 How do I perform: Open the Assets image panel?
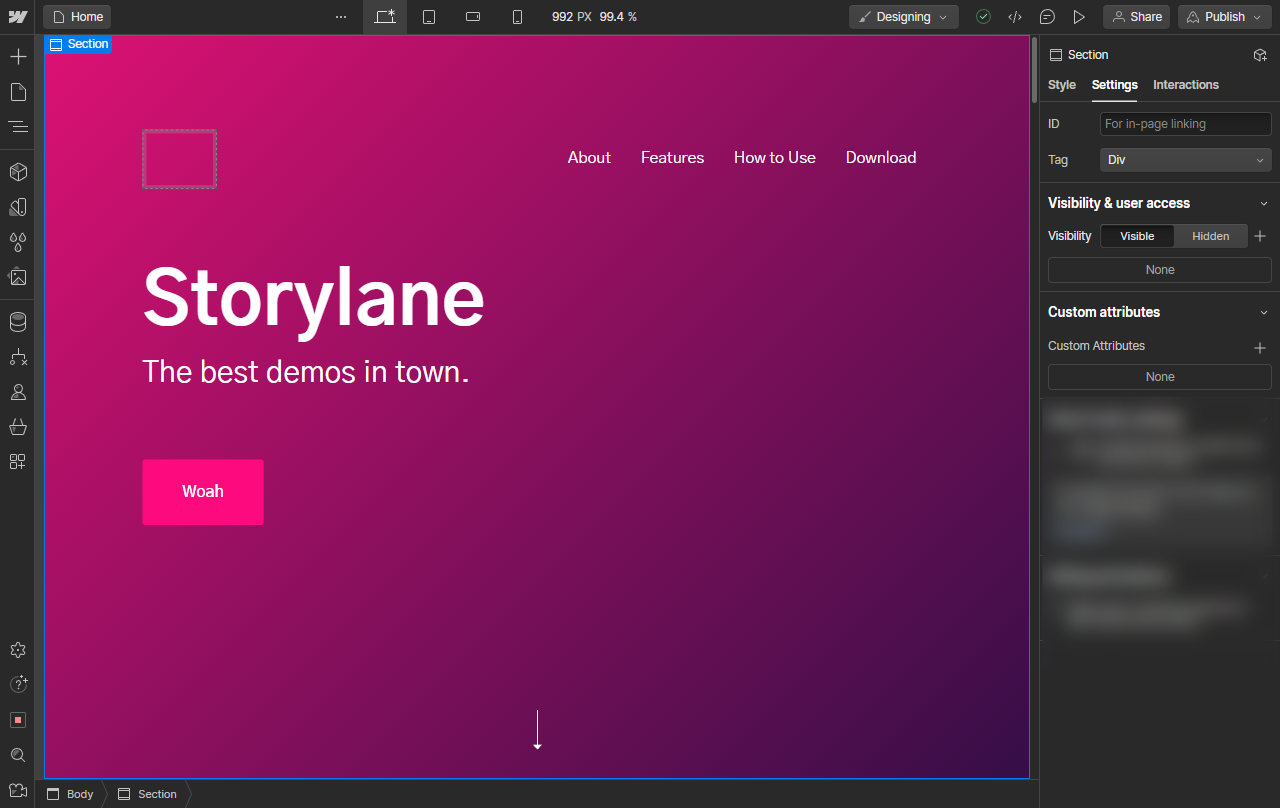click(x=18, y=277)
